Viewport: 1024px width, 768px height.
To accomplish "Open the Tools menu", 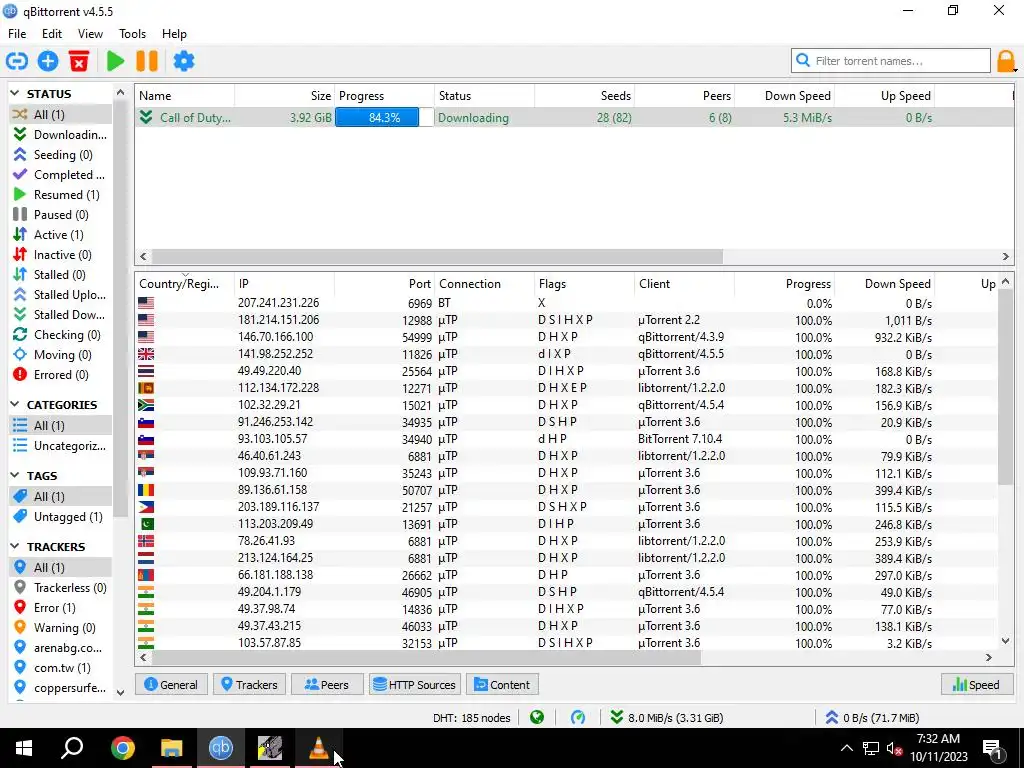I will click(x=133, y=34).
